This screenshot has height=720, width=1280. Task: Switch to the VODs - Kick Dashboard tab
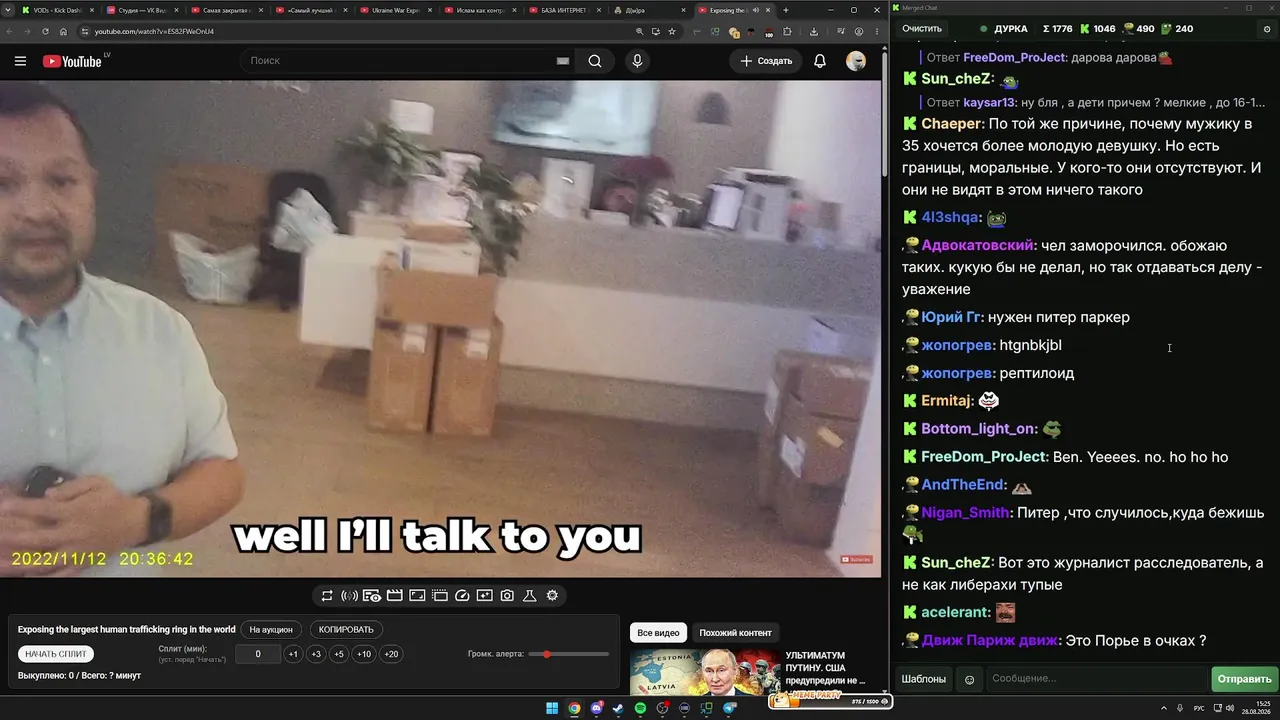coord(58,10)
